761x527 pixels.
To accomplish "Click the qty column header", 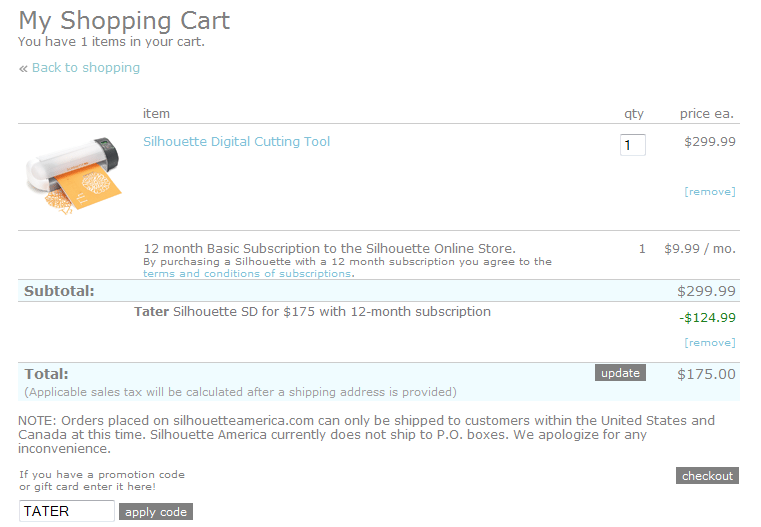I will pos(634,114).
